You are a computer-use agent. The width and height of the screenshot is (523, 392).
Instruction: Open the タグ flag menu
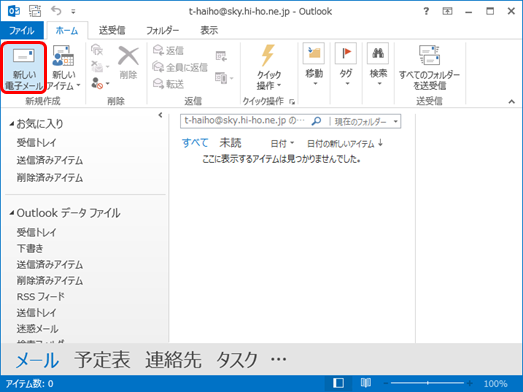point(346,65)
